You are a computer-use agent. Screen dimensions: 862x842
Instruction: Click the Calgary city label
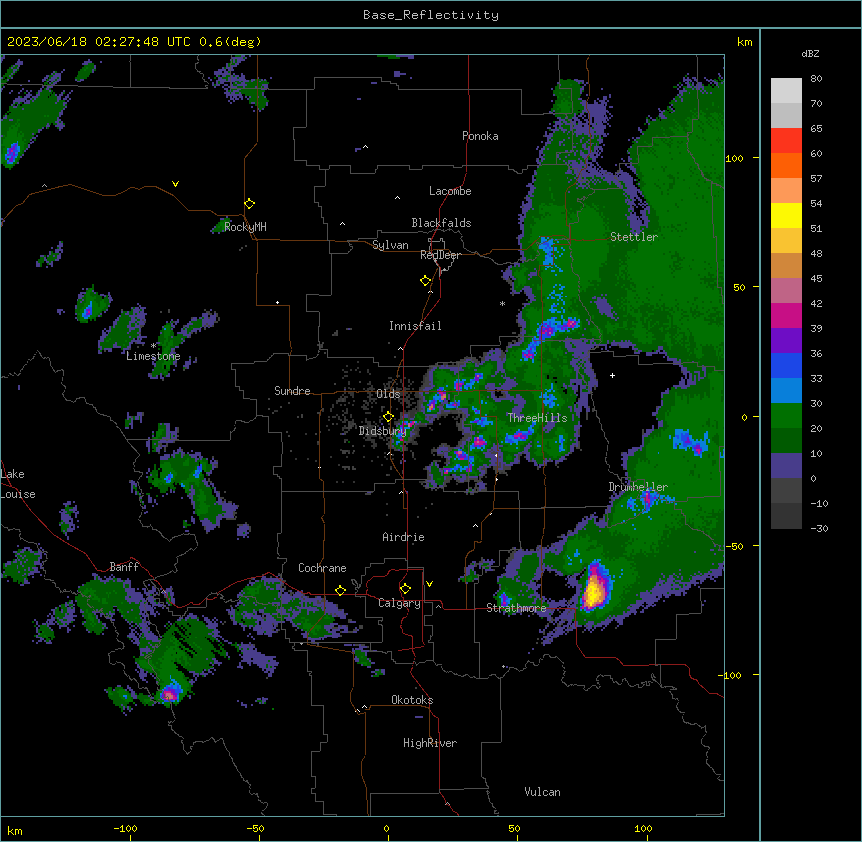[399, 603]
